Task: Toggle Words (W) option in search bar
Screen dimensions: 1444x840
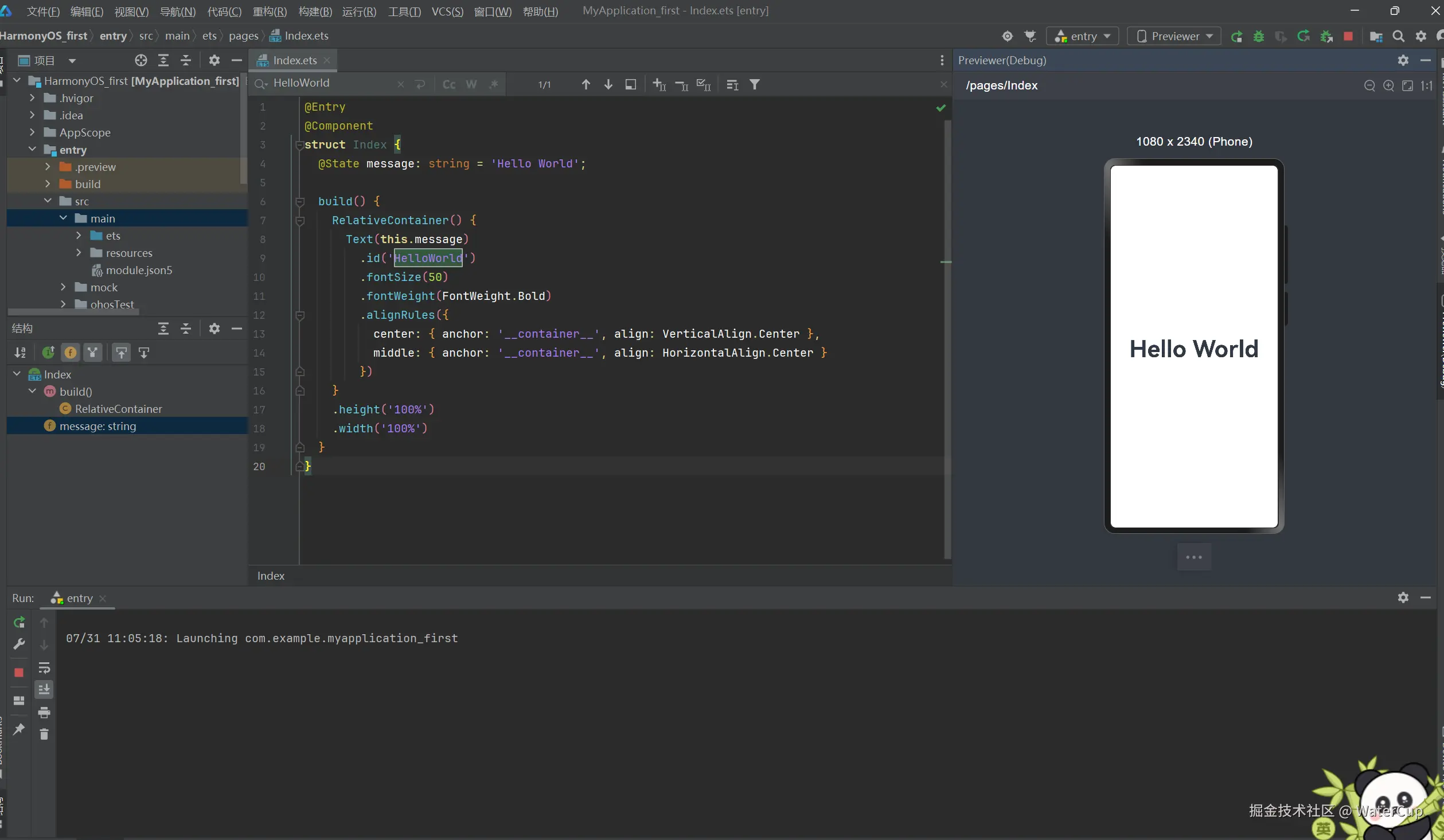Action: tap(471, 84)
